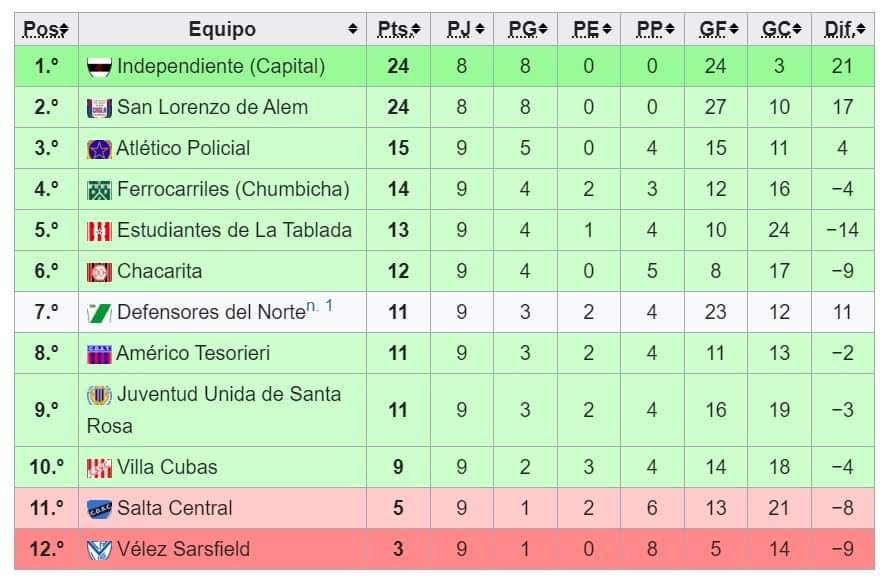Follow the n. 1 footnote reference
890x580 pixels.
click(320, 307)
